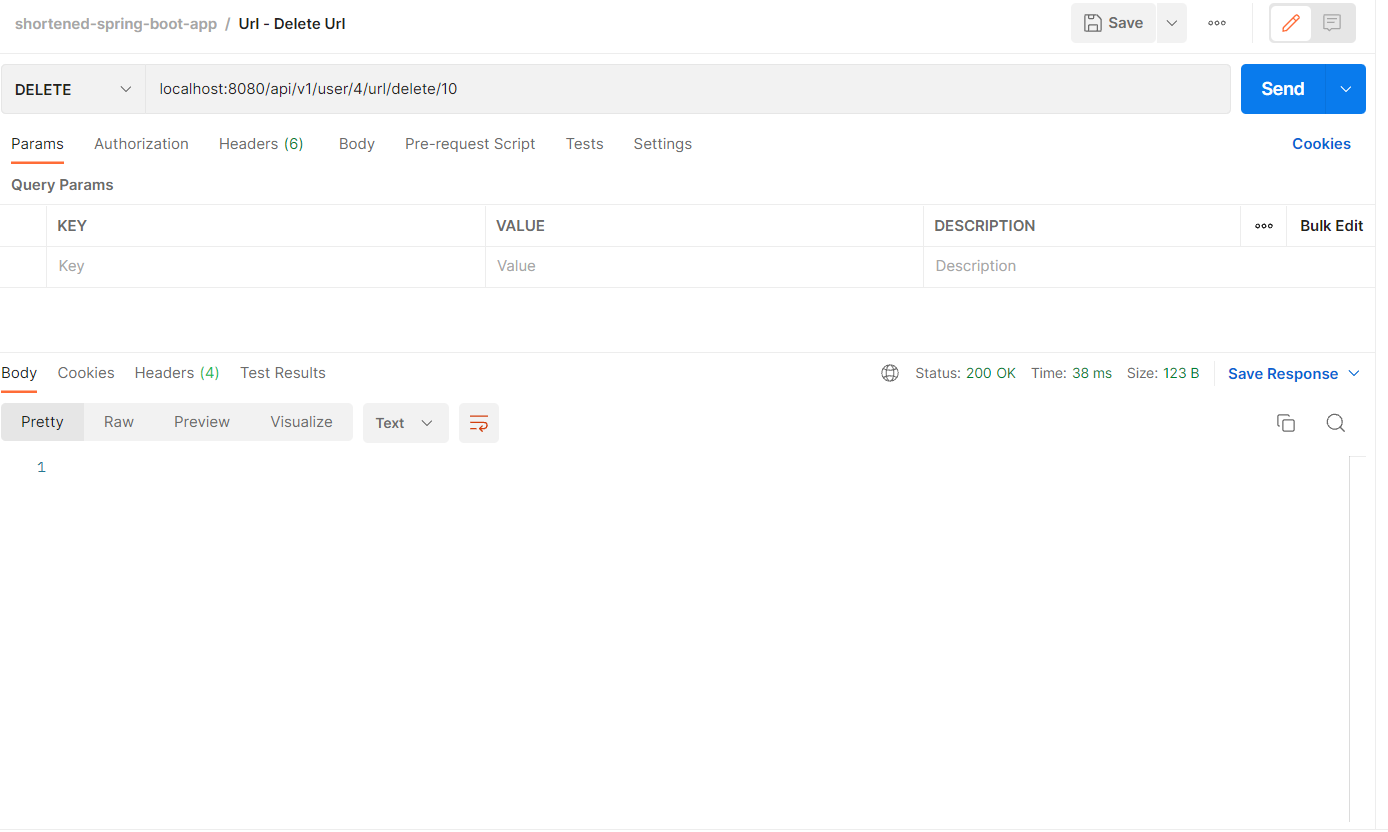Search within the response
Viewport: 1388px width, 832px height.
pos(1336,422)
